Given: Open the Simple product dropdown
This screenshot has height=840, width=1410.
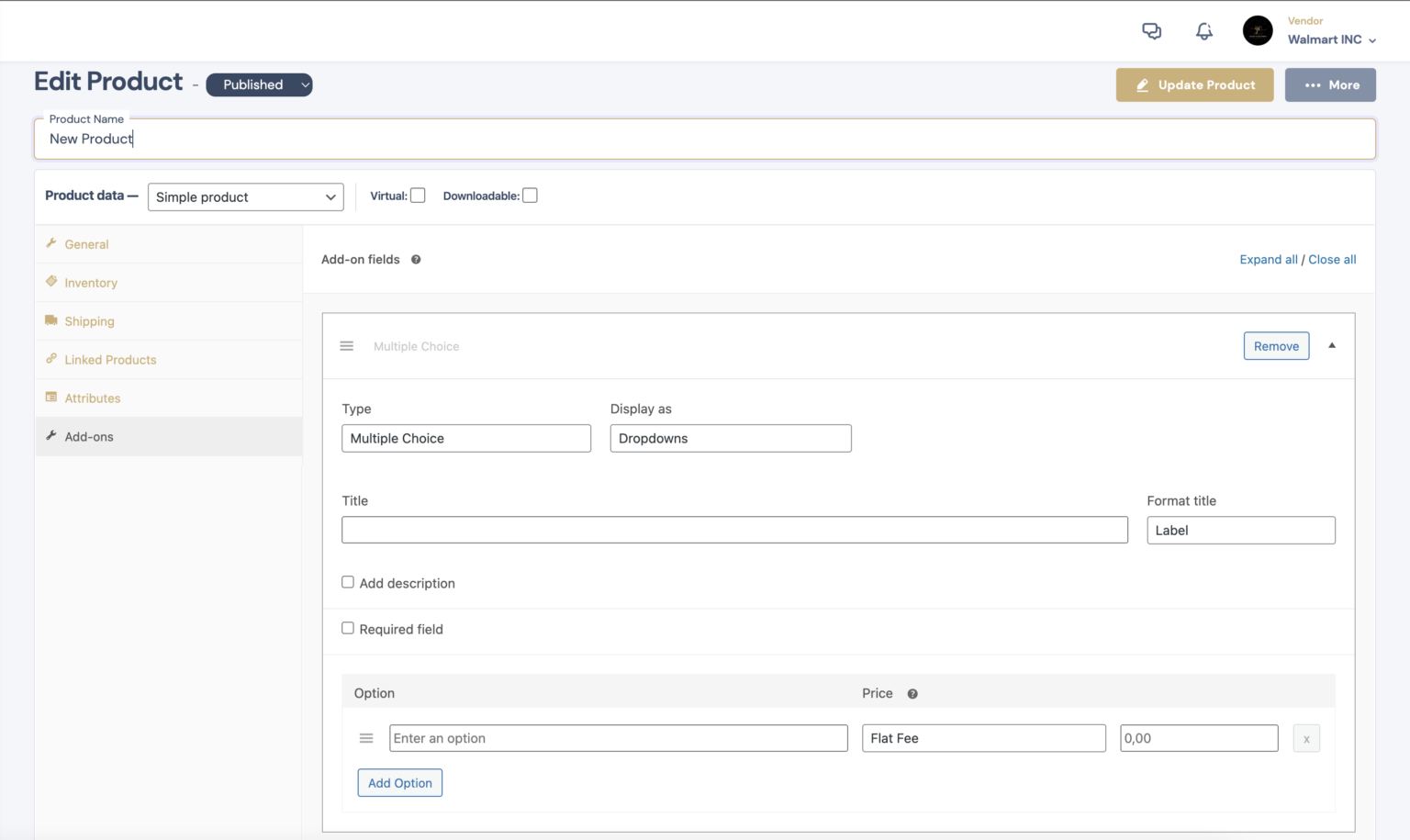Looking at the screenshot, I should pos(245,196).
